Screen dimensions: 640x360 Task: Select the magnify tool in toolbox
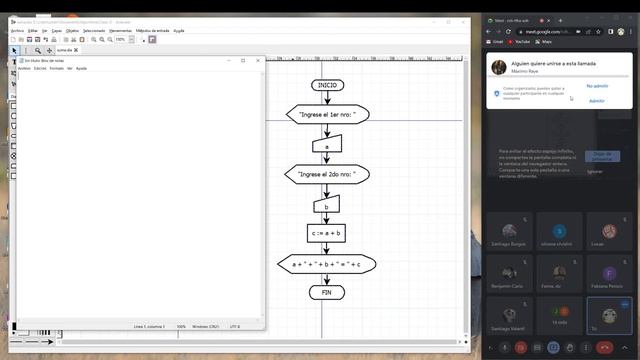tap(38, 50)
